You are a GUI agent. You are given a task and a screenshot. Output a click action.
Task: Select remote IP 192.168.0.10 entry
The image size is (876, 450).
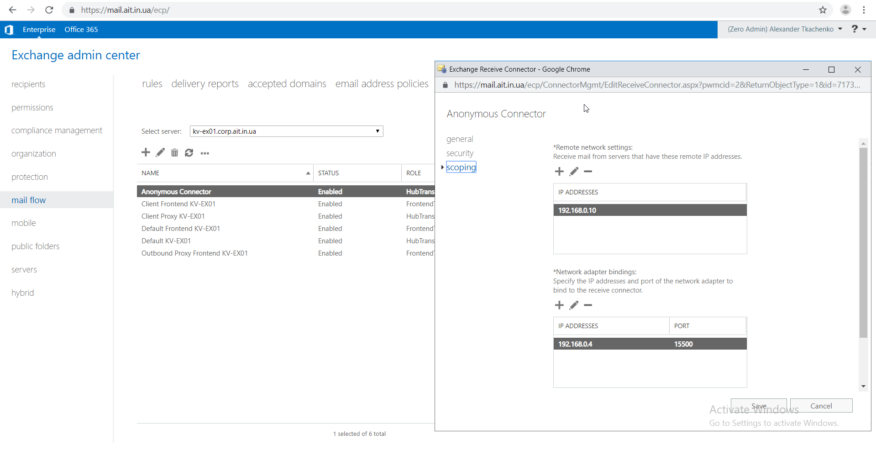650,210
